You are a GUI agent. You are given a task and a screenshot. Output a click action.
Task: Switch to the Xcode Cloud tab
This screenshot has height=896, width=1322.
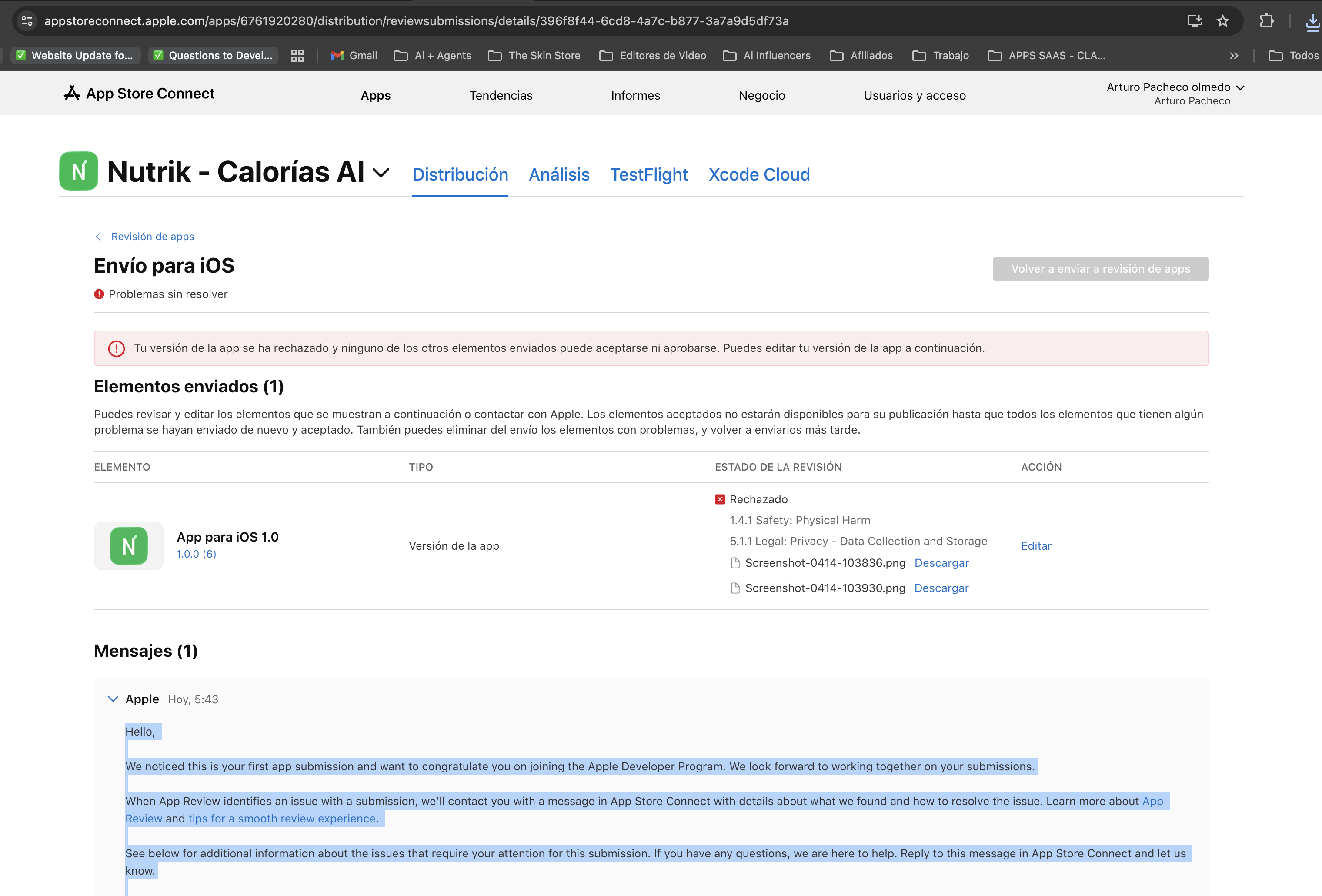pyautogui.click(x=759, y=175)
